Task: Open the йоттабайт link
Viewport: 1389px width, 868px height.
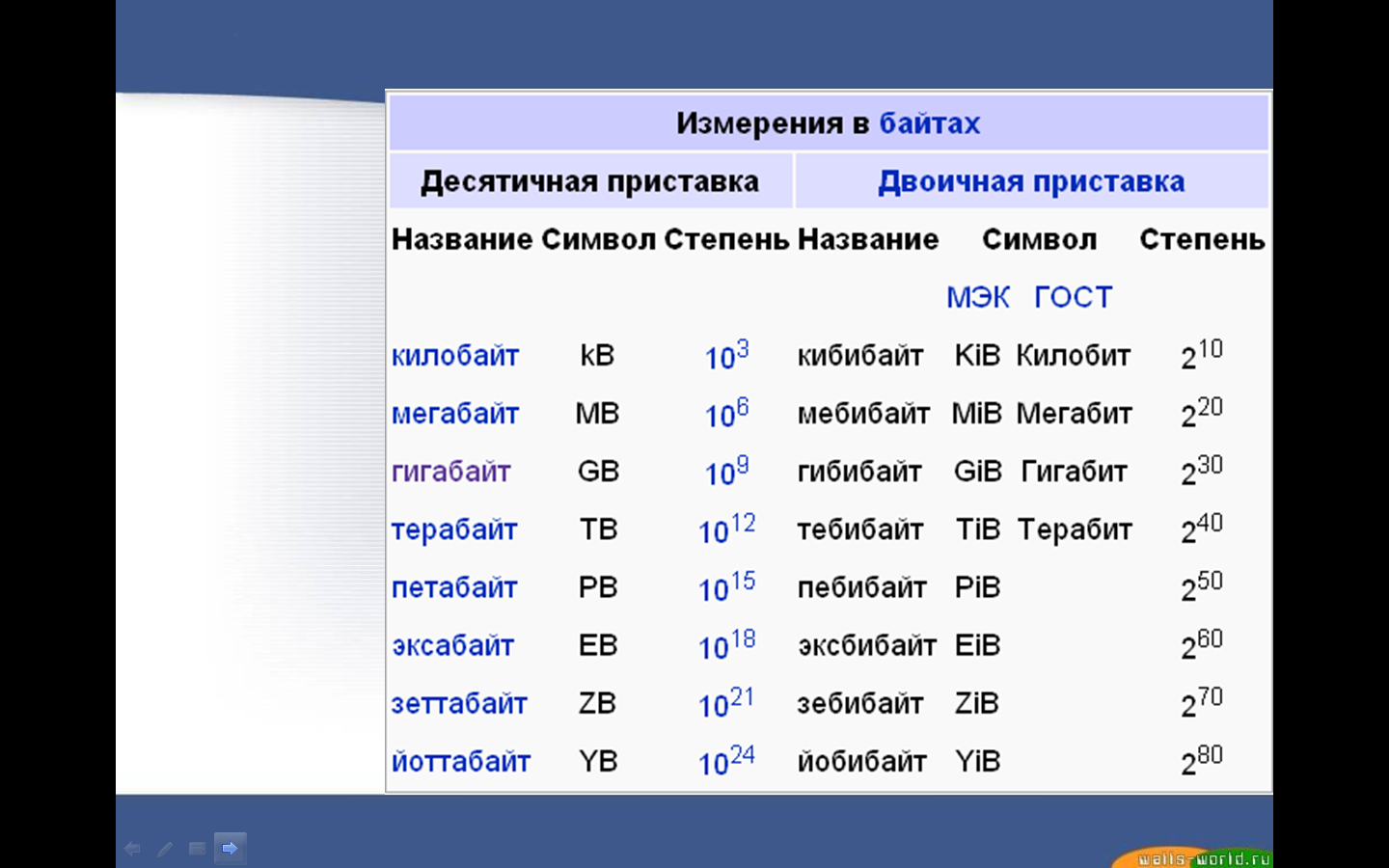Action: tap(461, 761)
